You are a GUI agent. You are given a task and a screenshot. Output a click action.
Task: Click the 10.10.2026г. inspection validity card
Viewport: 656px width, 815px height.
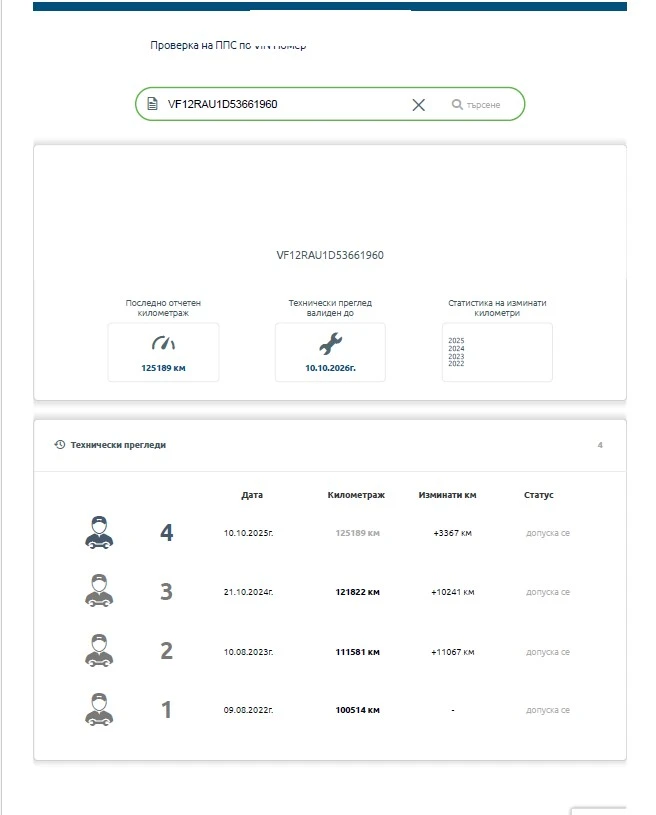pyautogui.click(x=330, y=352)
